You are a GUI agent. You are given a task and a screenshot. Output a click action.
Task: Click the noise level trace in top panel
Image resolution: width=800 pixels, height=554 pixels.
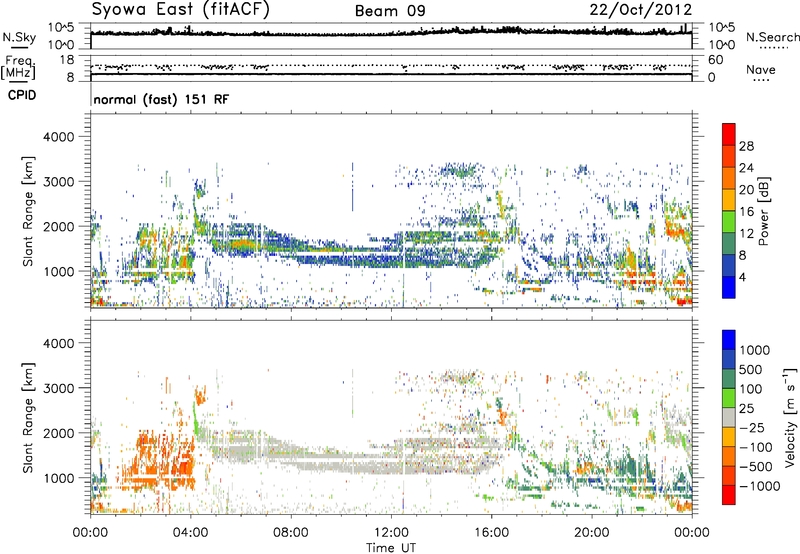pyautogui.click(x=391, y=33)
